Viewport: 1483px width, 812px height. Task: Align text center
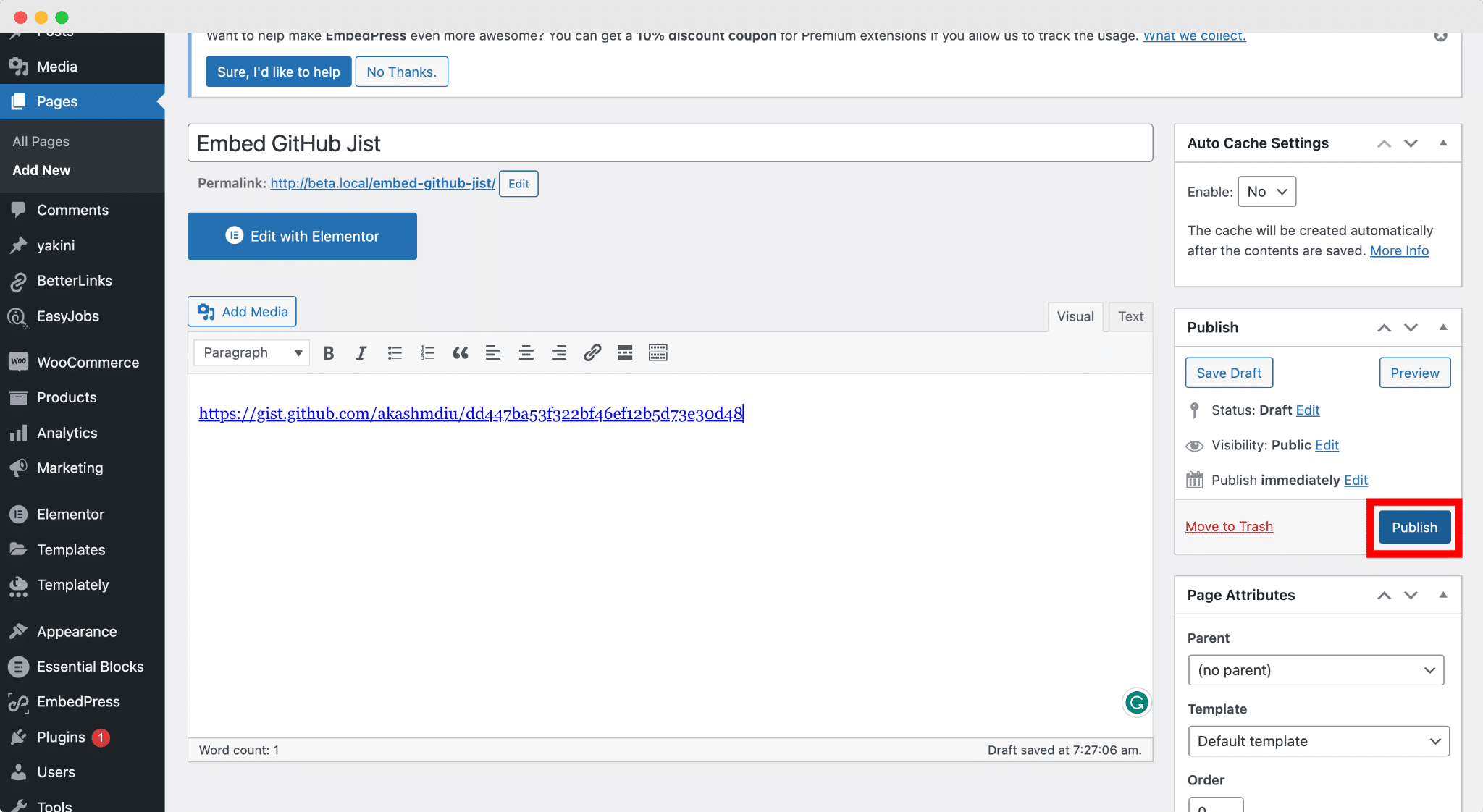coord(526,353)
